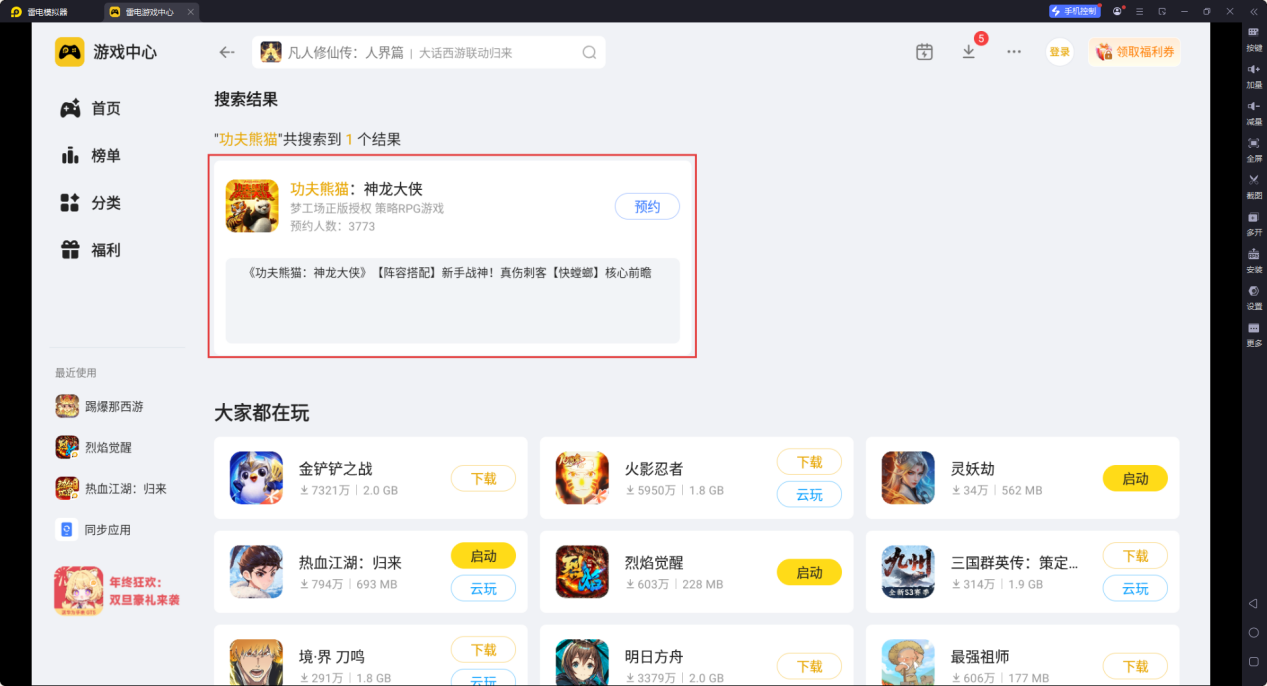Click 下载 for 火影忍者
The height and width of the screenshot is (686, 1267).
(809, 462)
